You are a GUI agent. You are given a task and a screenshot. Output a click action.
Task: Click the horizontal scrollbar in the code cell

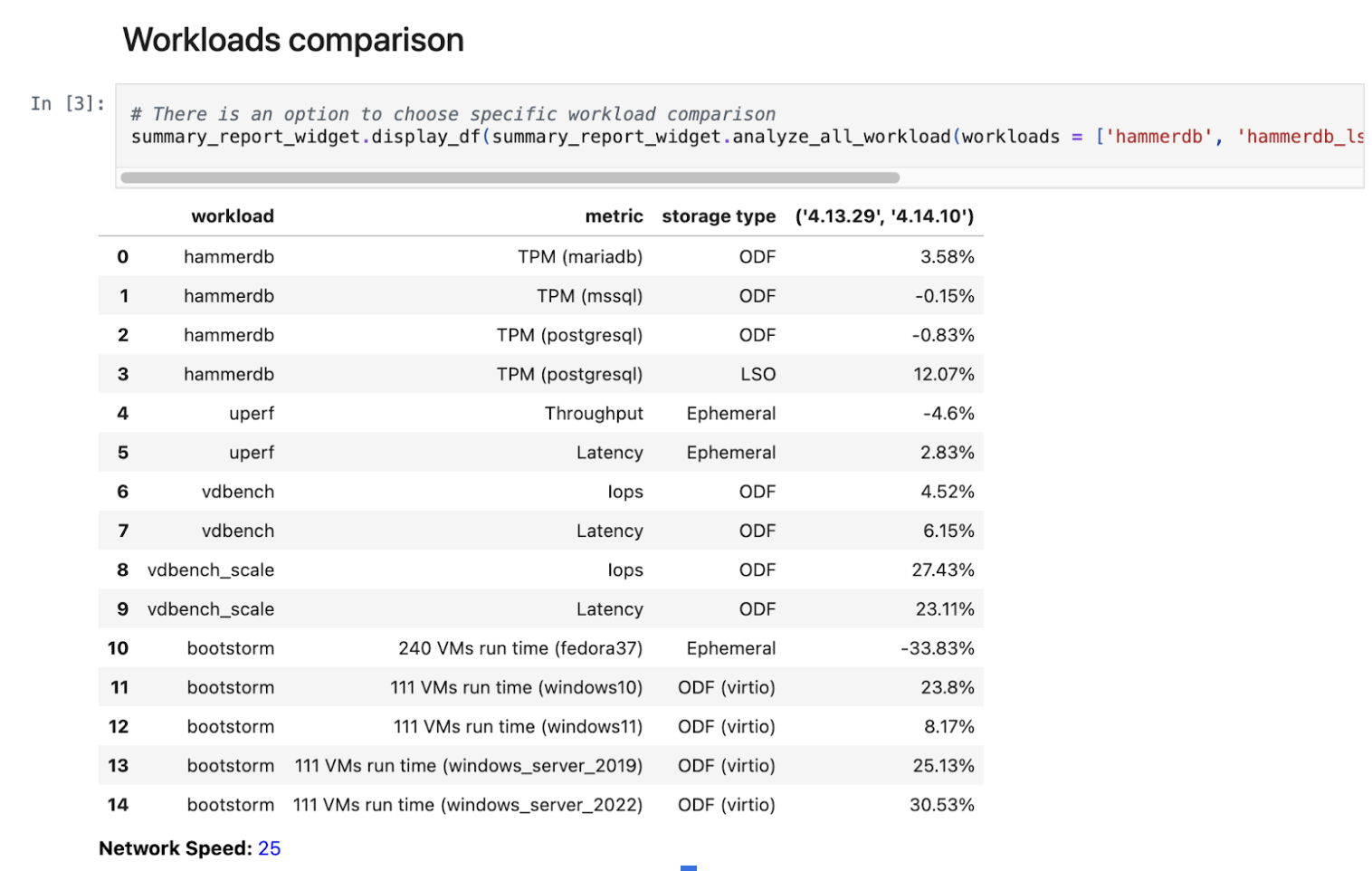point(510,177)
